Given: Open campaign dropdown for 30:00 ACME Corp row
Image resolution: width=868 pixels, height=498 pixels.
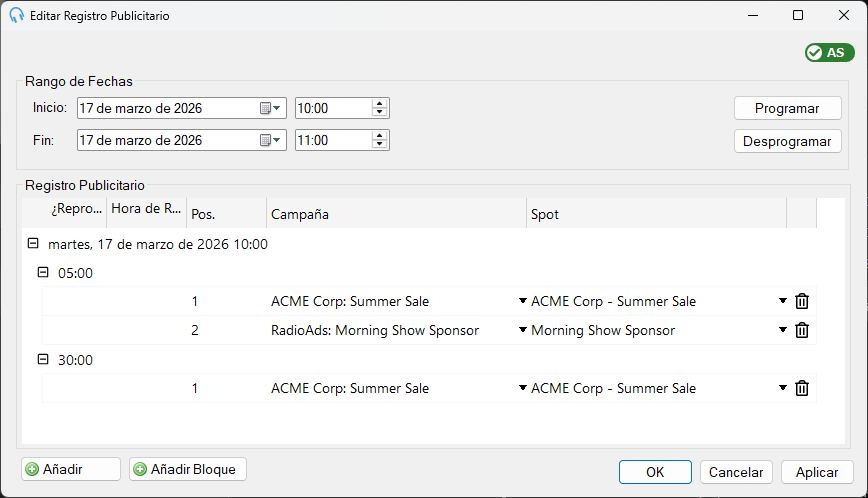Looking at the screenshot, I should click(522, 388).
